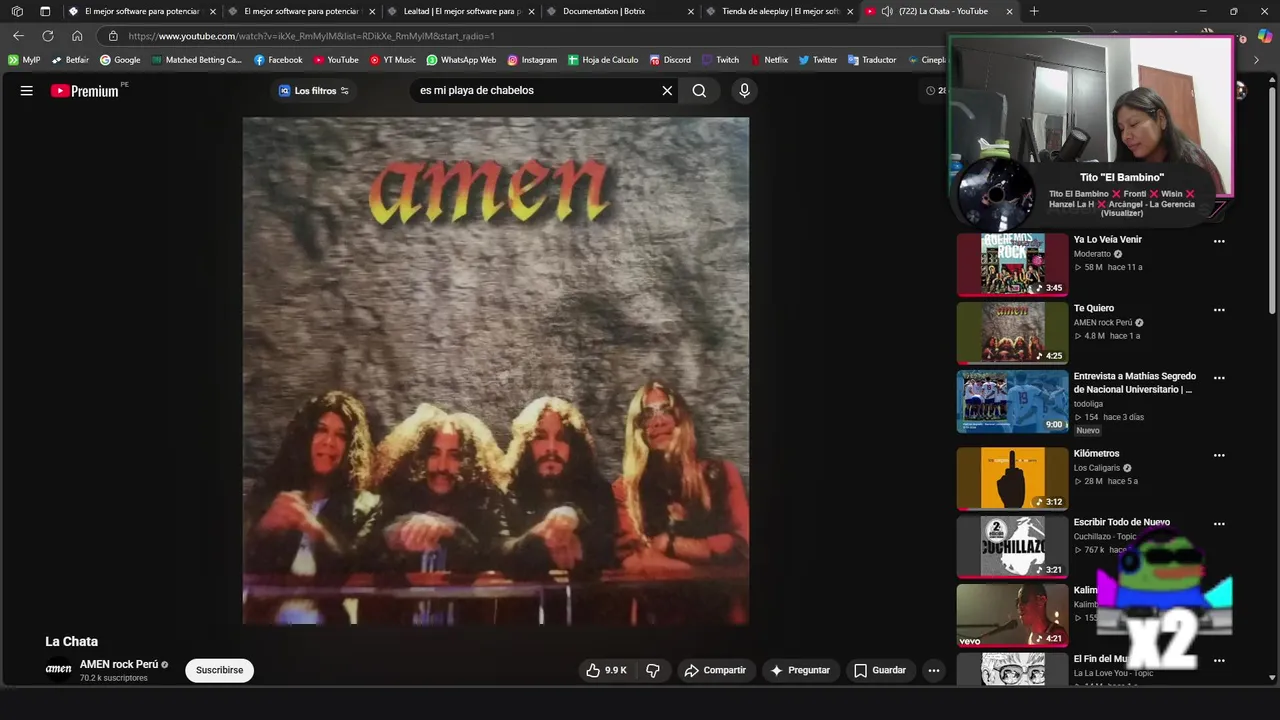Play Kilómetros by Los Caligaris thumbnail
Screen dimensions: 1280x720
[1013, 478]
